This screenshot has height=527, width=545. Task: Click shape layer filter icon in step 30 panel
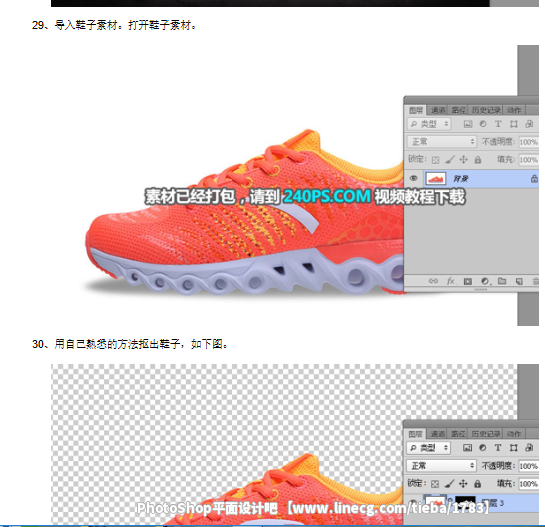click(x=513, y=448)
